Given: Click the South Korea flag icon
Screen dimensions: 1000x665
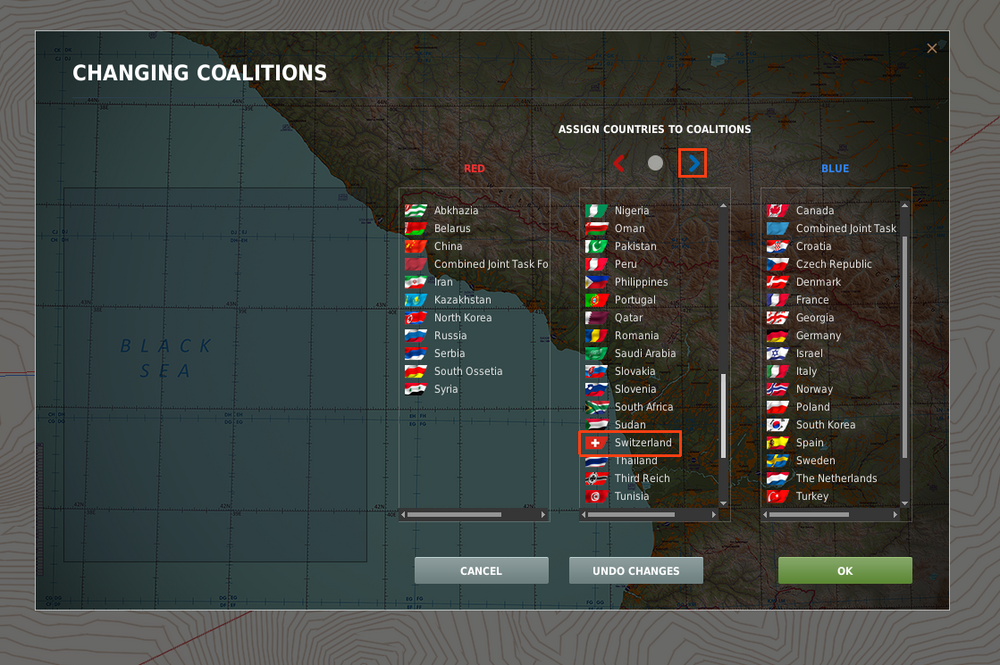Looking at the screenshot, I should click(x=777, y=425).
